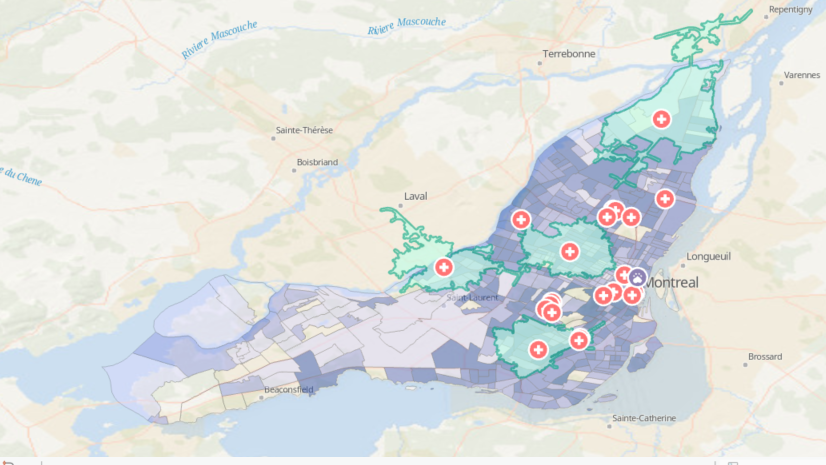Click the Sainte-Thérèse label
The image size is (826, 465).
point(304,130)
